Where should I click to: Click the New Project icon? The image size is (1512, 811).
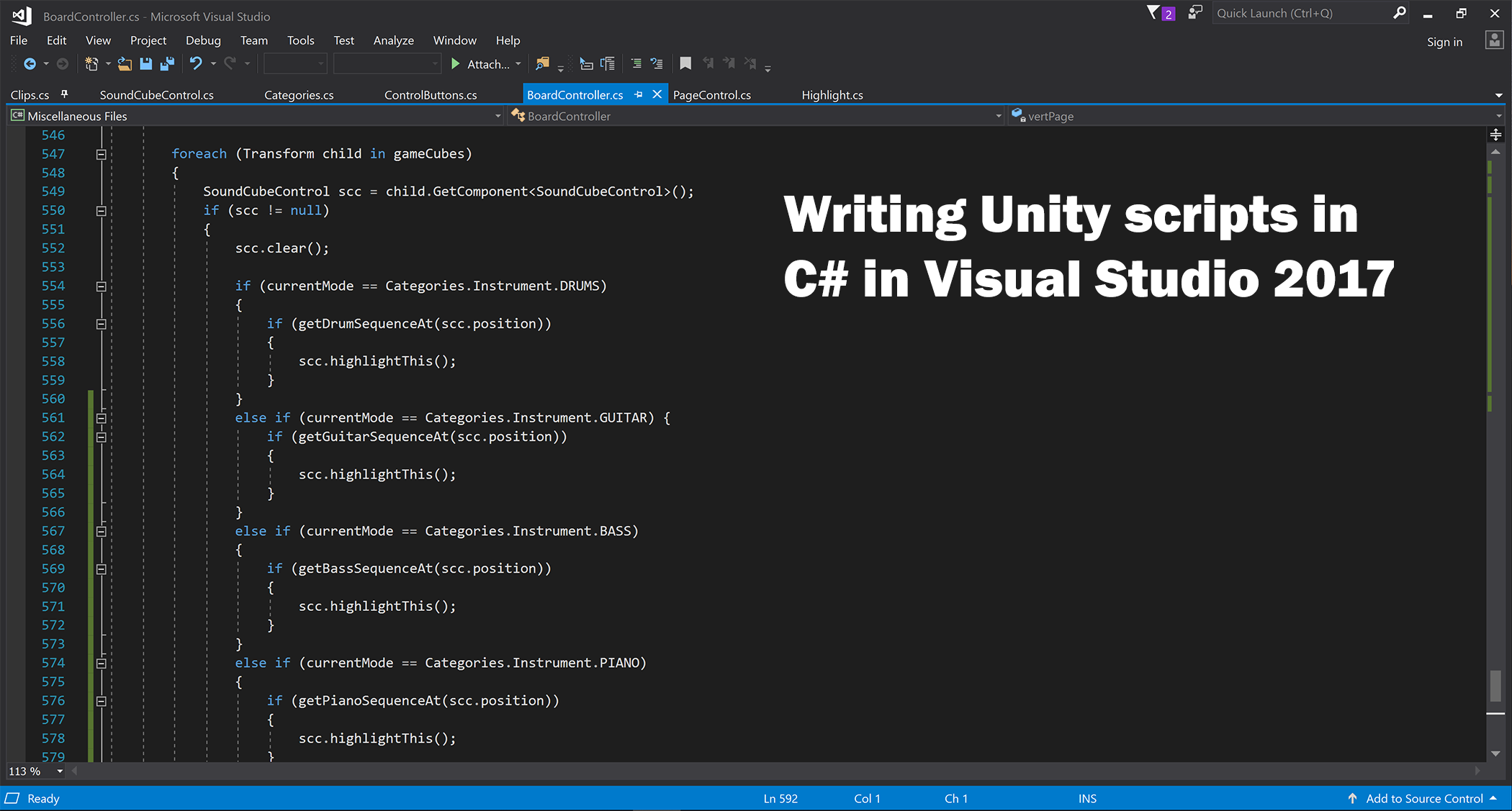[91, 64]
